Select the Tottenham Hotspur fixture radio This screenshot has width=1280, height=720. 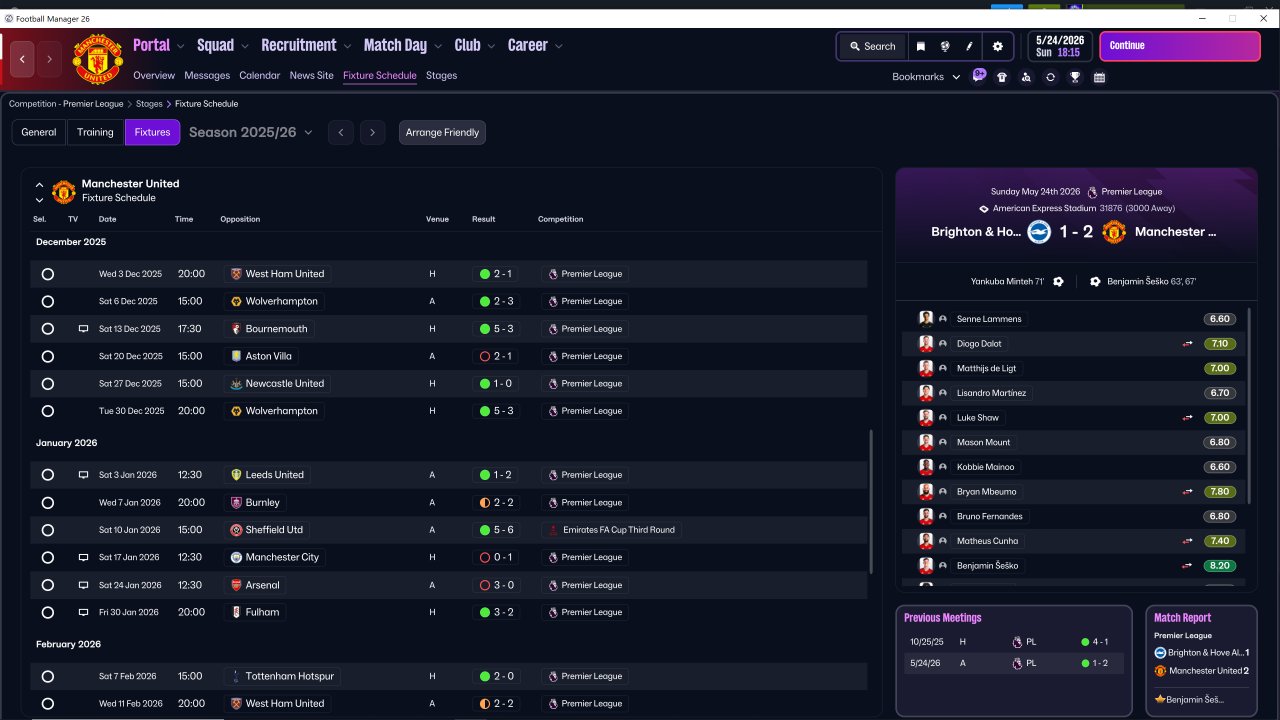47,677
